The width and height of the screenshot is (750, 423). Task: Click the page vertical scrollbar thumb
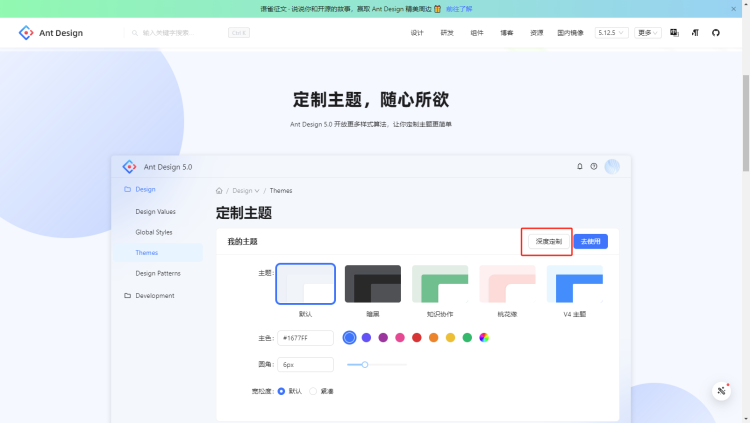coord(746,123)
